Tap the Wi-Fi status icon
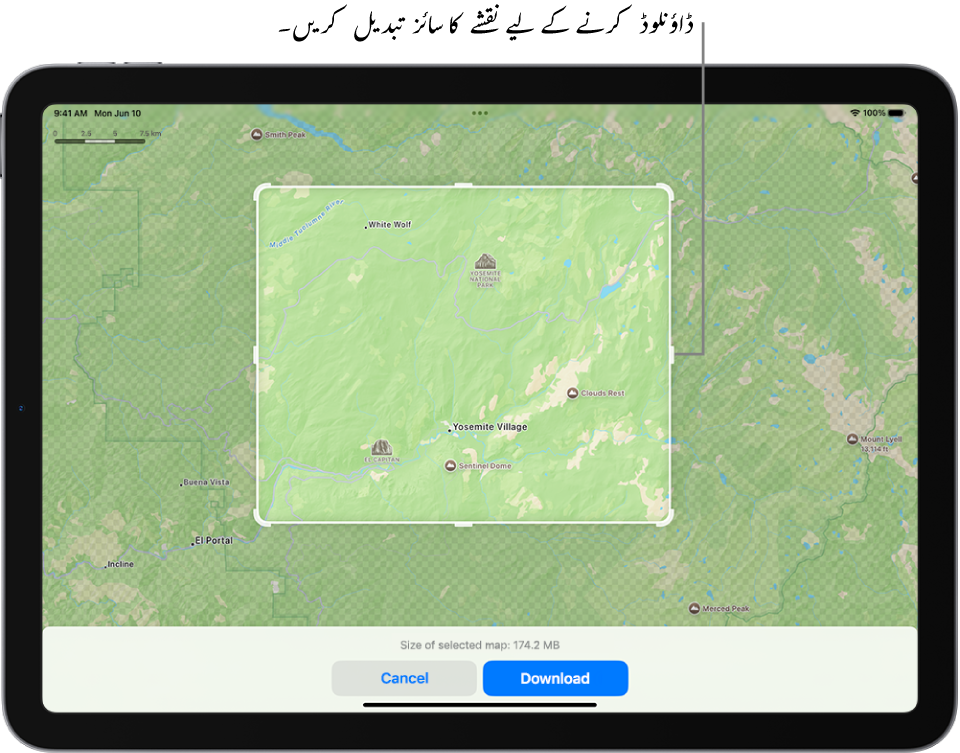This screenshot has height=753, width=960. pos(855,113)
